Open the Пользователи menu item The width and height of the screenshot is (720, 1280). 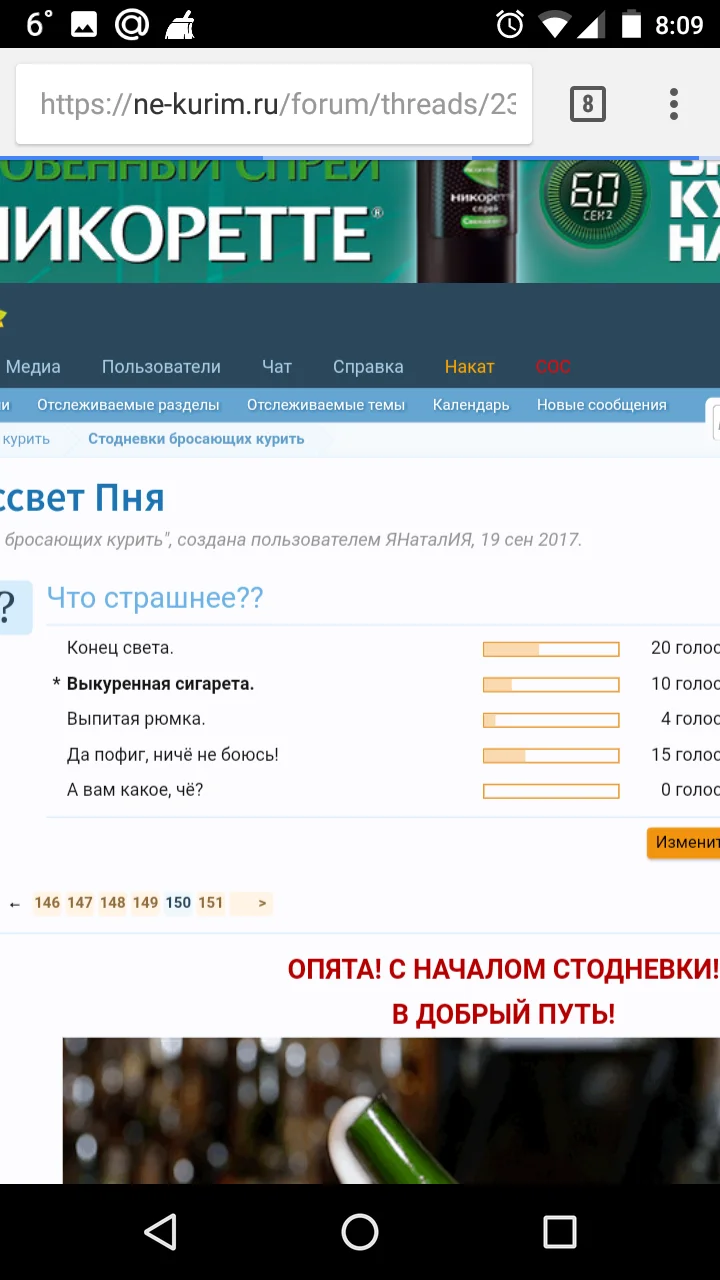tap(161, 367)
